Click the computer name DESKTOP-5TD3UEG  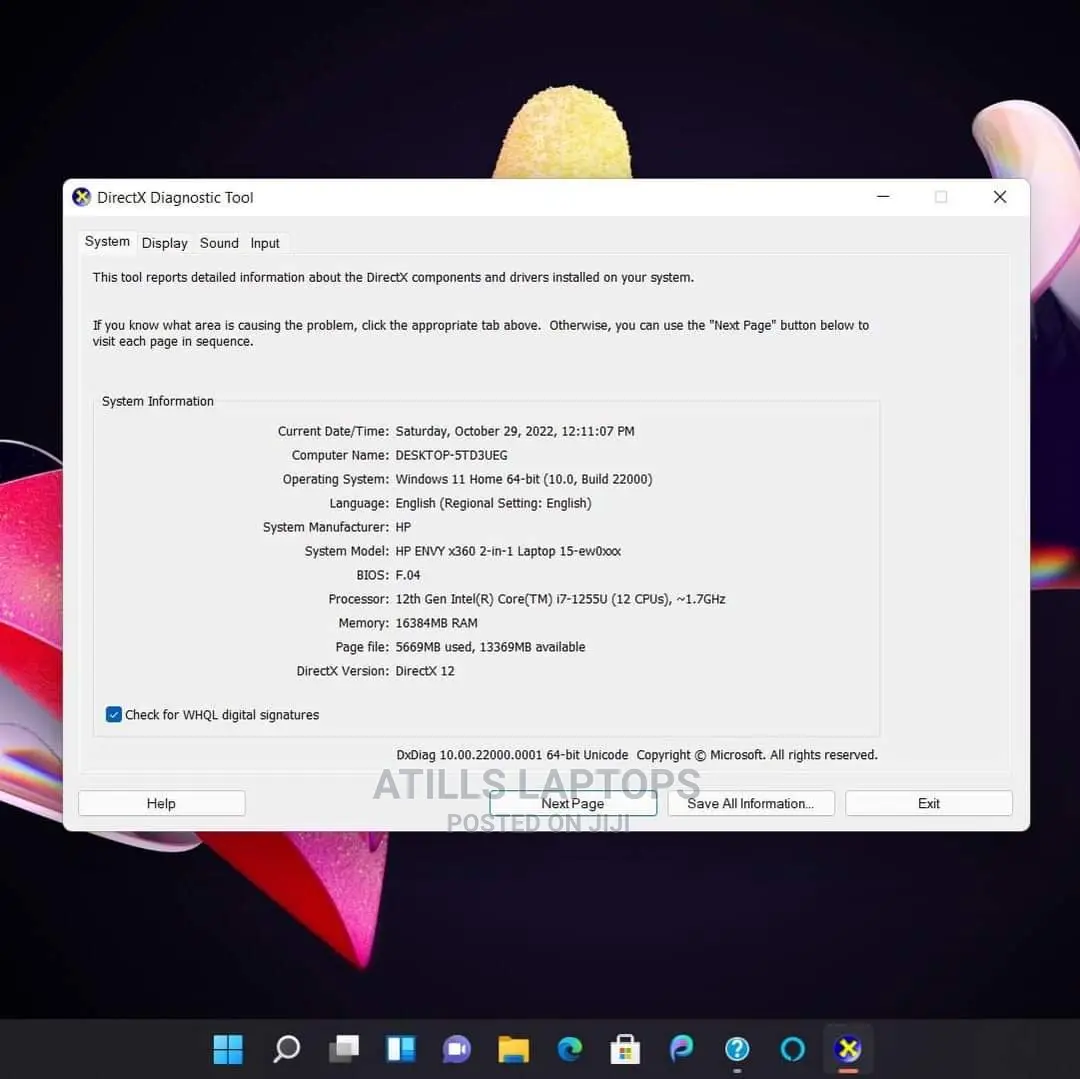coord(451,455)
